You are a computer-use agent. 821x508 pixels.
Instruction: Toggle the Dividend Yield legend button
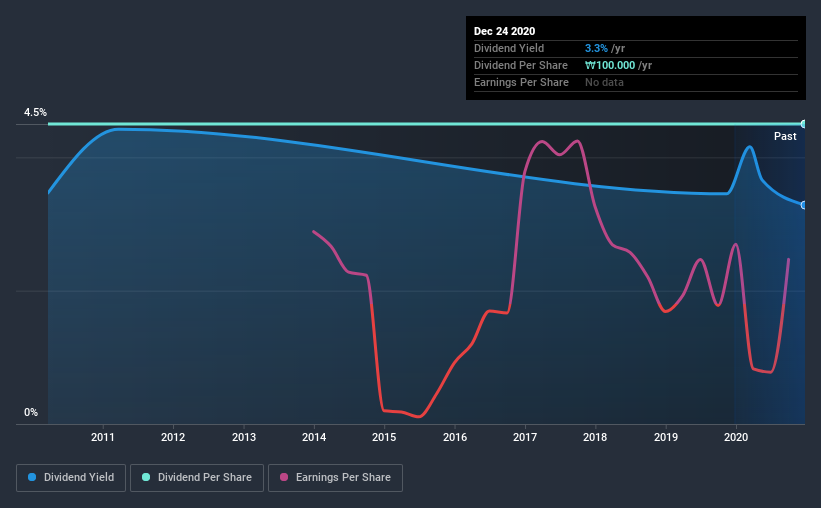[x=71, y=478]
